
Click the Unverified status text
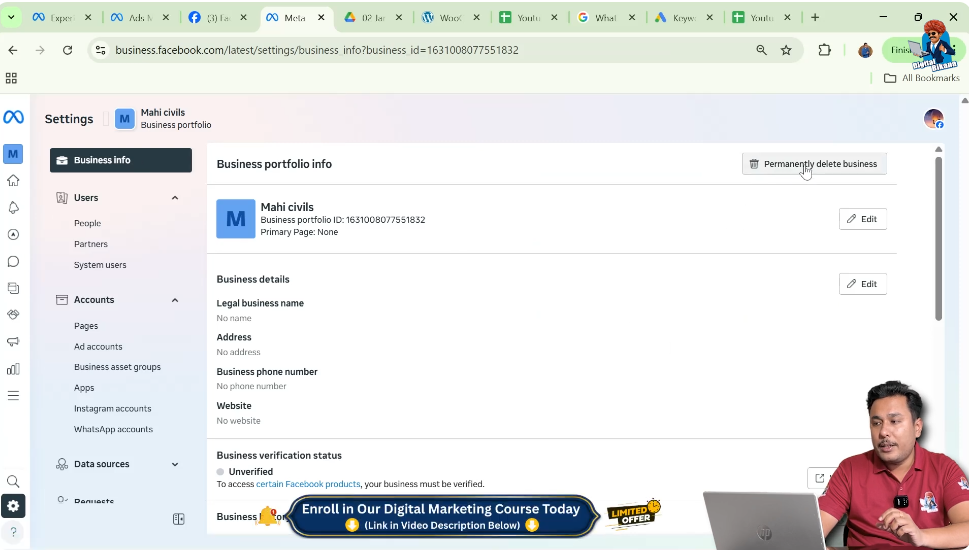[x=250, y=472]
